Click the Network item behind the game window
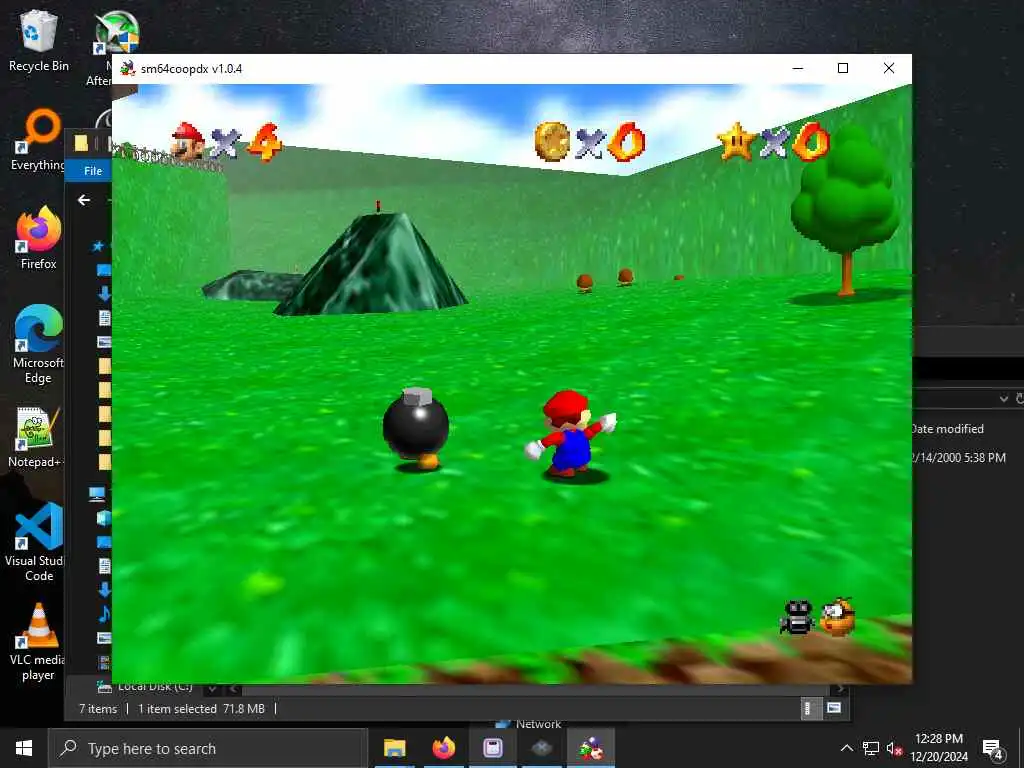1024x768 pixels. (529, 724)
